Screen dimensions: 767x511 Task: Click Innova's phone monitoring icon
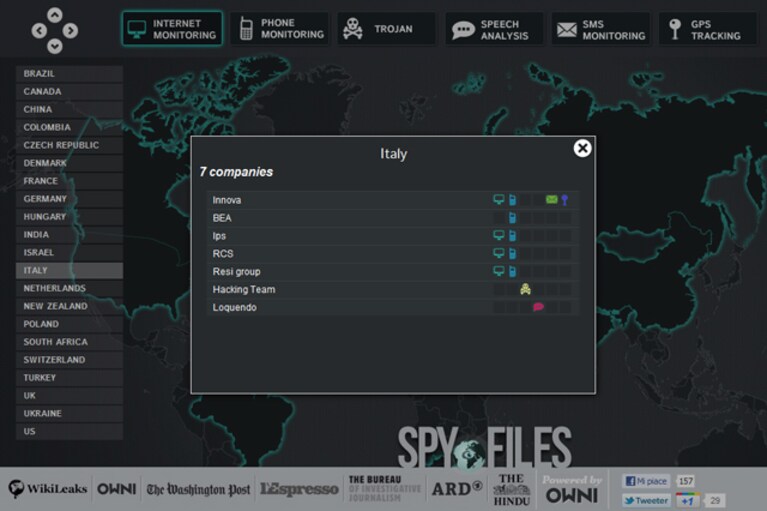512,200
